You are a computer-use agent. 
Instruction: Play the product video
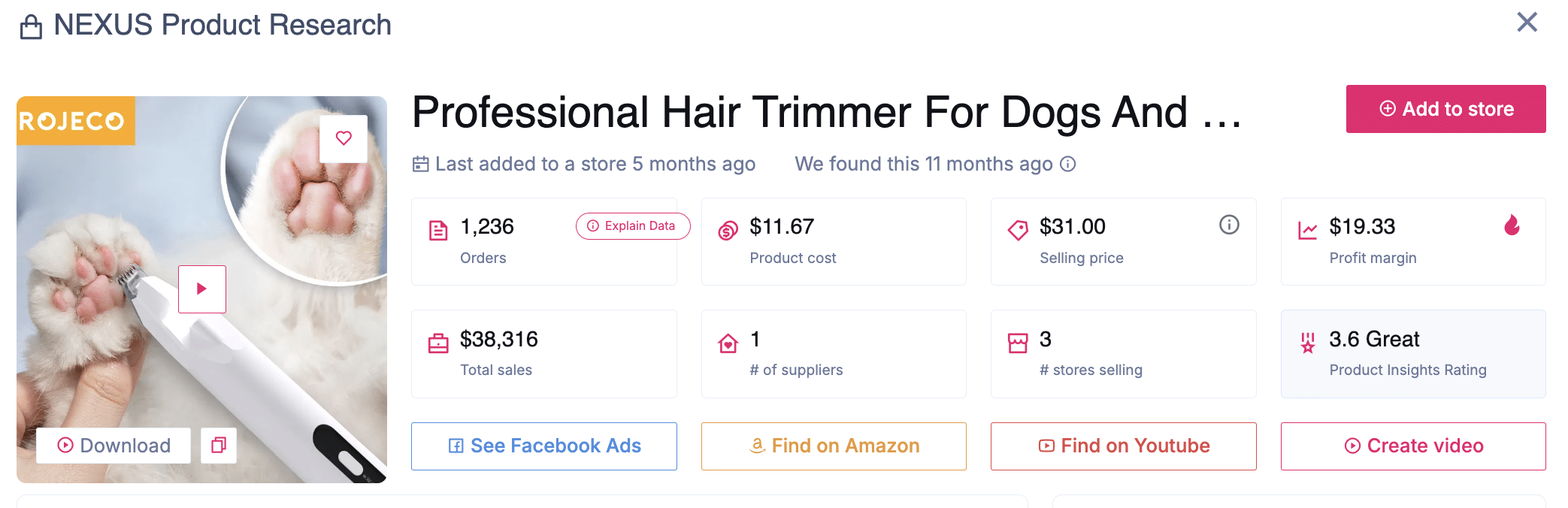pos(201,289)
